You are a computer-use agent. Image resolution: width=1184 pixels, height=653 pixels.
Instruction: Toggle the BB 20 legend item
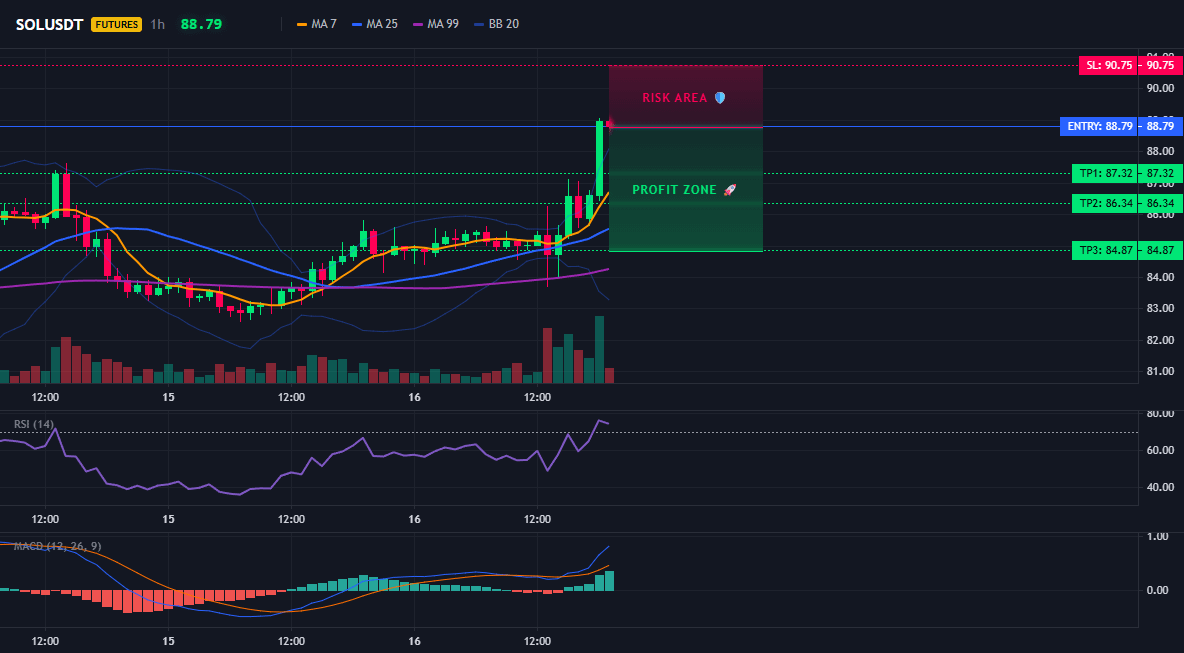point(496,24)
